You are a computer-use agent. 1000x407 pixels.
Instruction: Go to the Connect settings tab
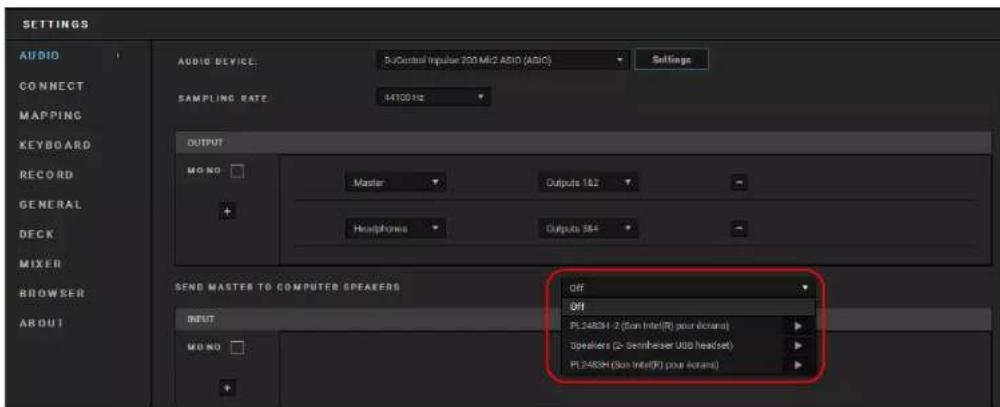(52, 85)
